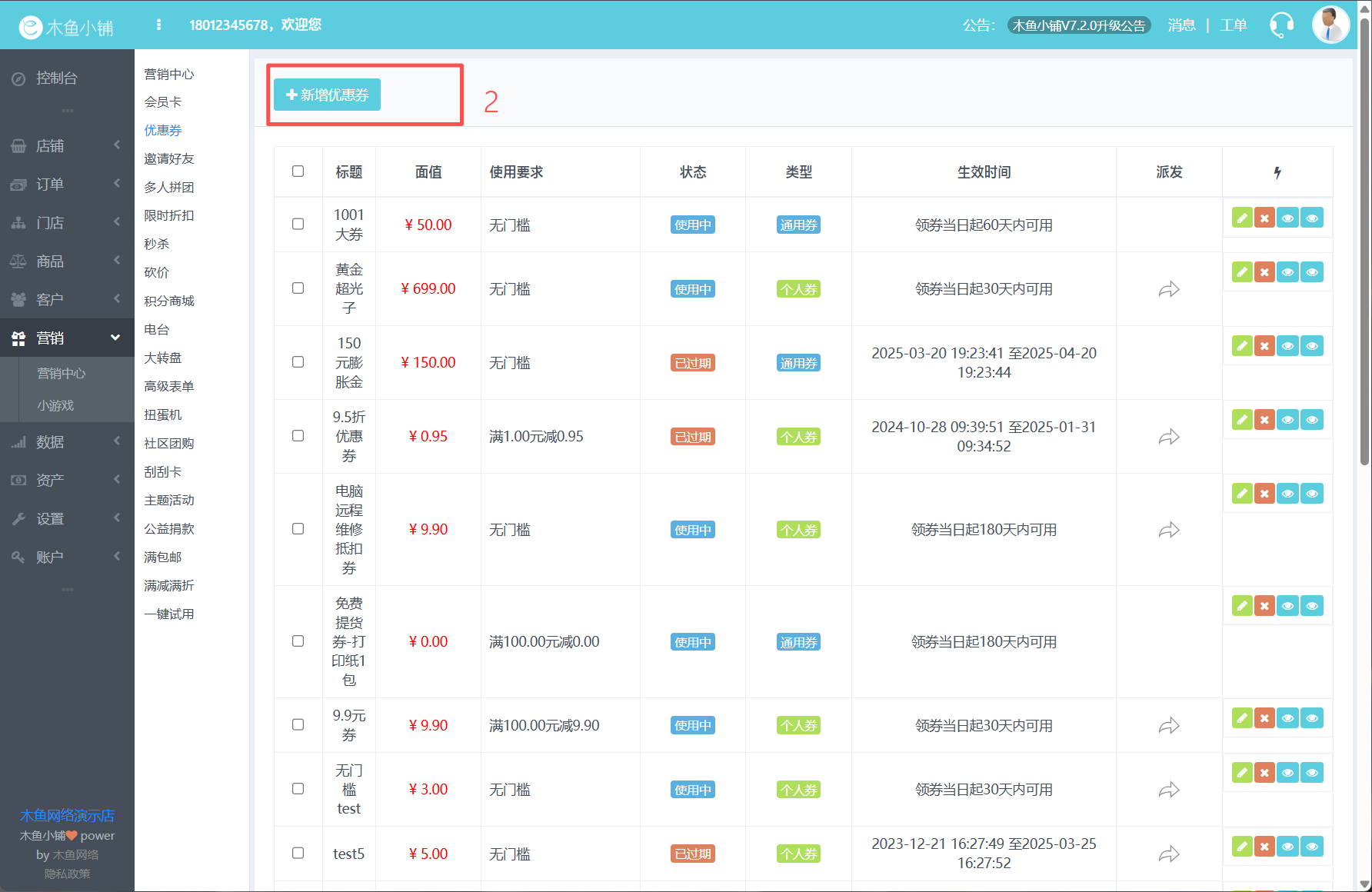Click the customer service headset icon
Screen dimensions: 1372x892
[x=1281, y=25]
